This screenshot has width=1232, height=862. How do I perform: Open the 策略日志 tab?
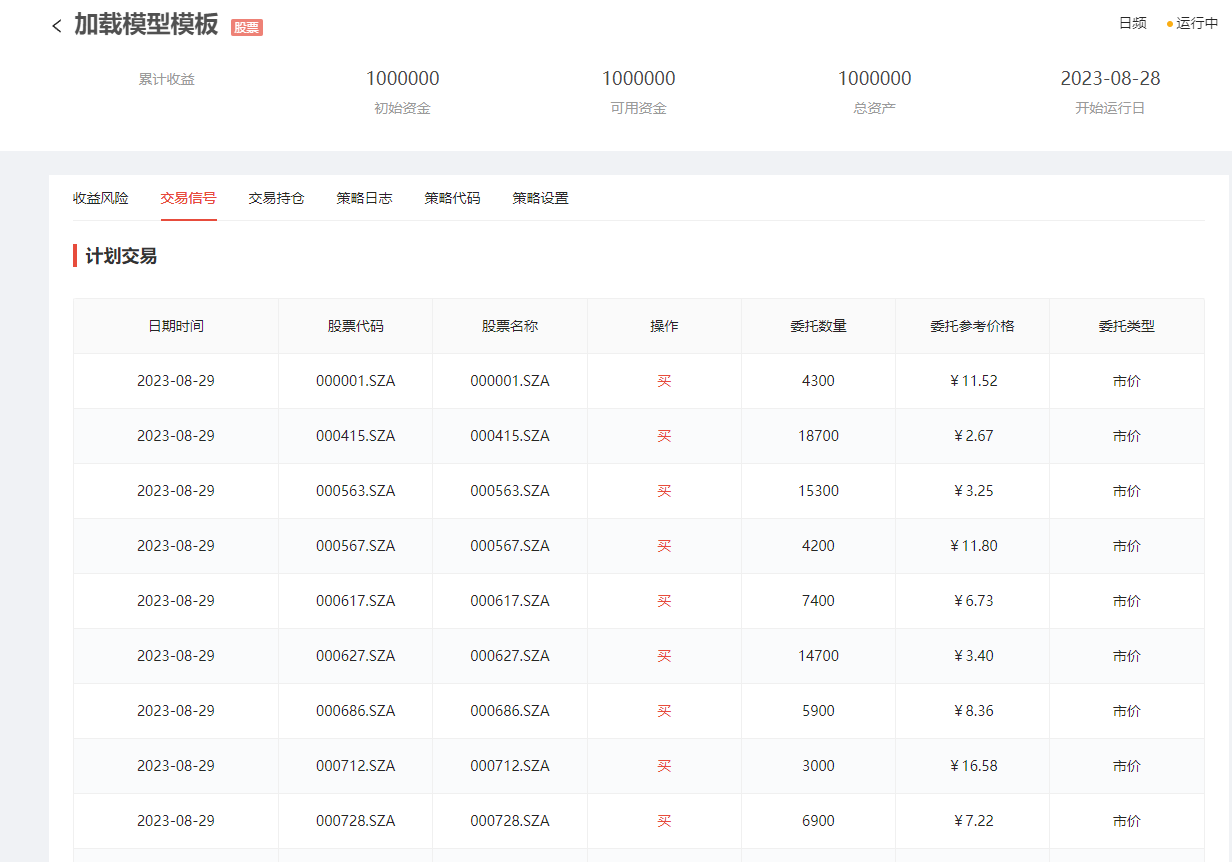(x=364, y=198)
